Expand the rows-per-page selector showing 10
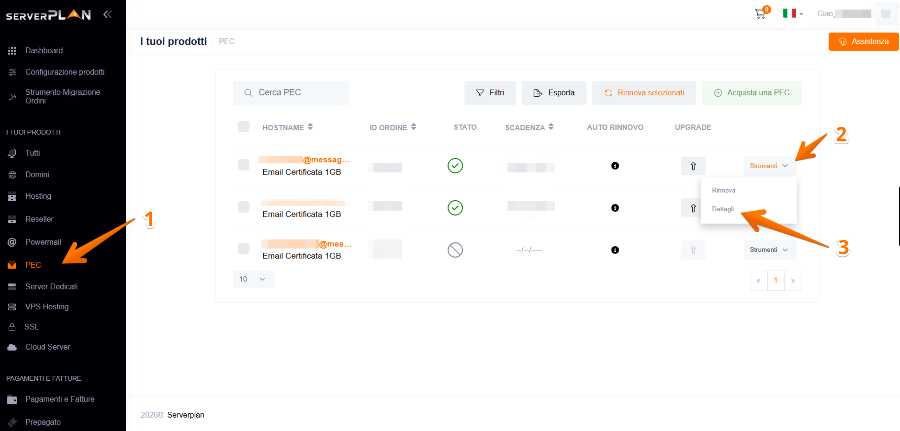Screen dimensions: 900x431 coord(253,280)
